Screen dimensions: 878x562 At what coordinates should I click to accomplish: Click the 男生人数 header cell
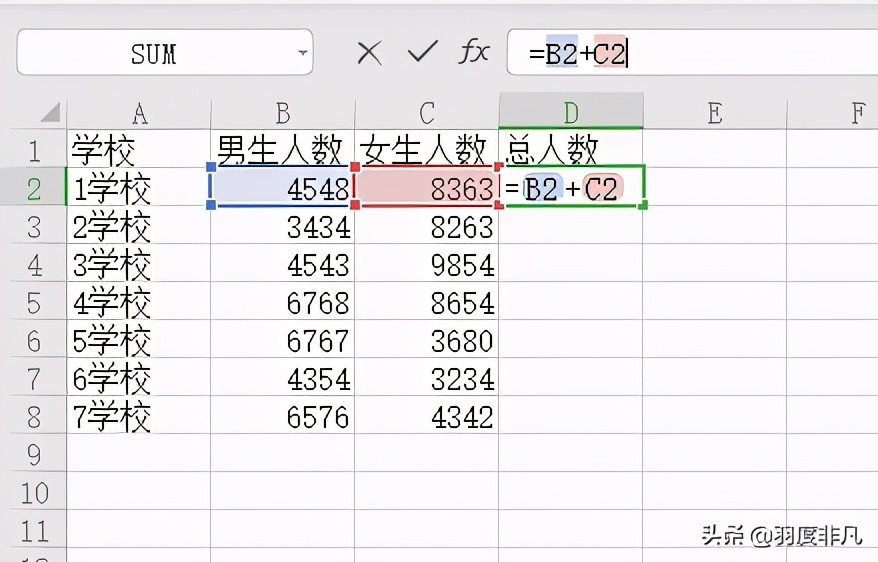pyautogui.click(x=283, y=149)
